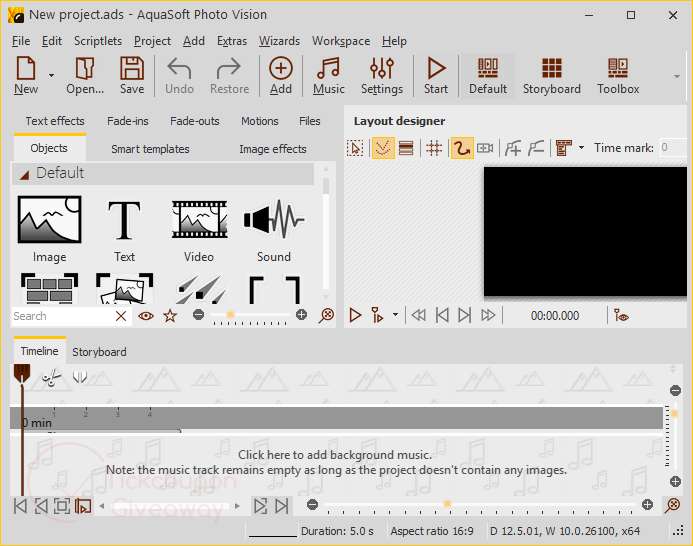Clear the search with X button
This screenshot has width=693, height=546.
tap(121, 316)
